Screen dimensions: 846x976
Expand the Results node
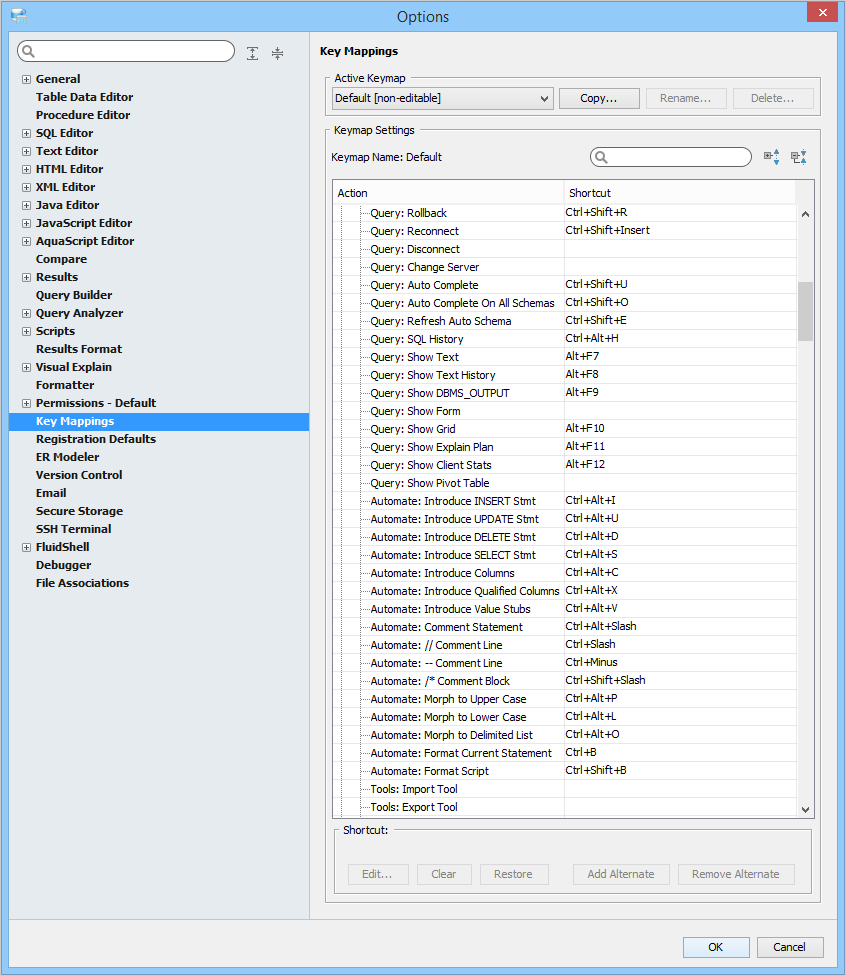point(26,278)
